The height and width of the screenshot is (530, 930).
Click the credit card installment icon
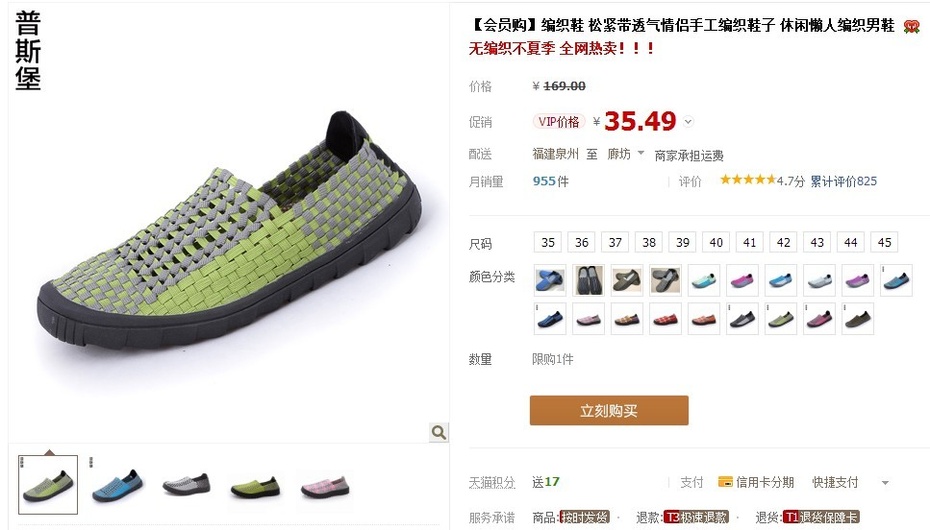[725, 481]
